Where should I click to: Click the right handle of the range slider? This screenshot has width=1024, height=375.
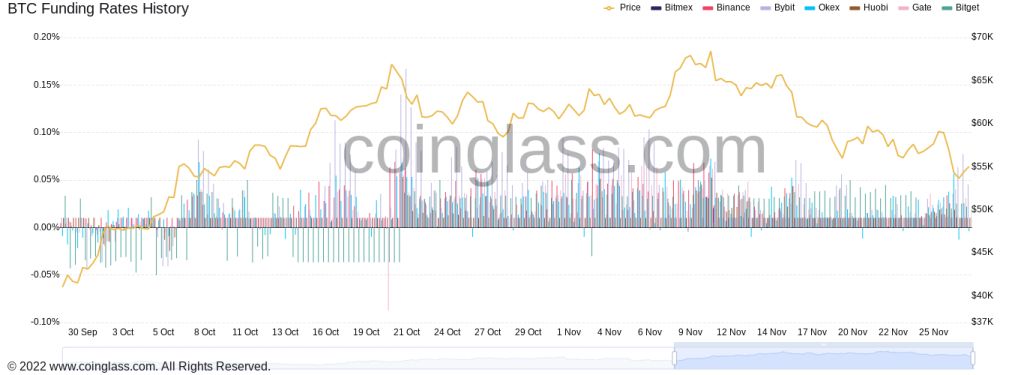(x=972, y=357)
